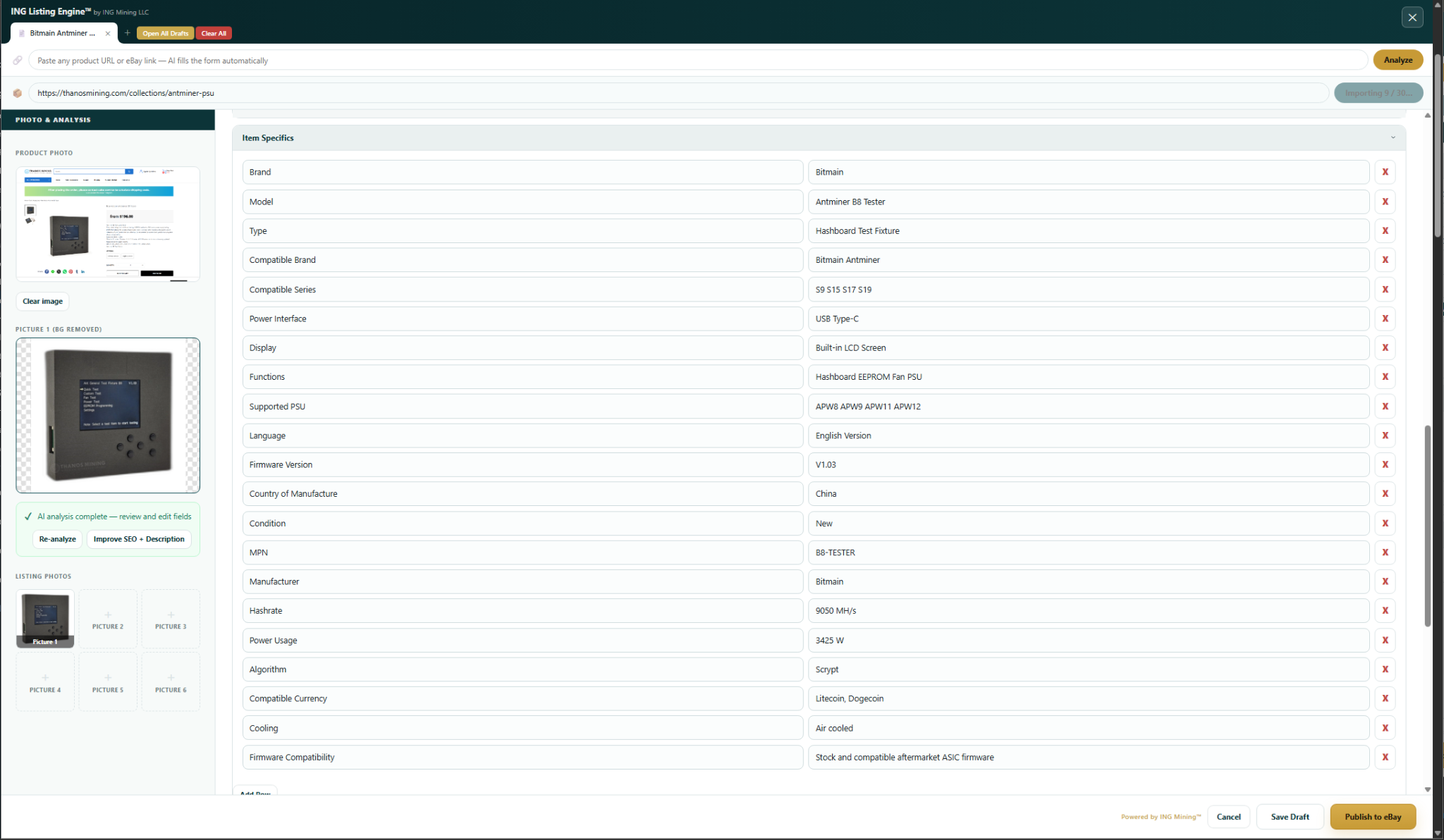Click the form panel scroll down arrow

1427,790
